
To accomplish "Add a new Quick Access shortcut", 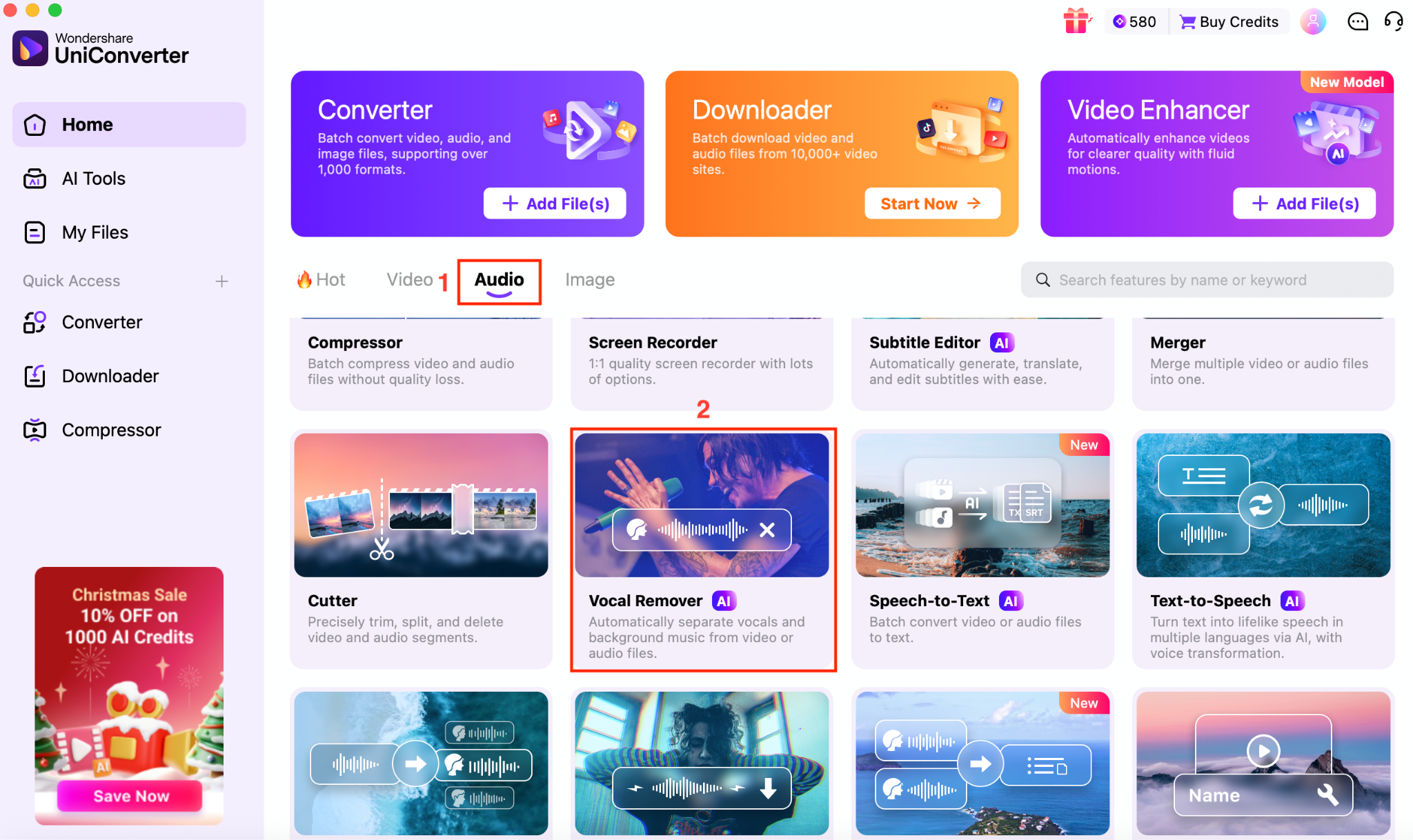I will (221, 281).
